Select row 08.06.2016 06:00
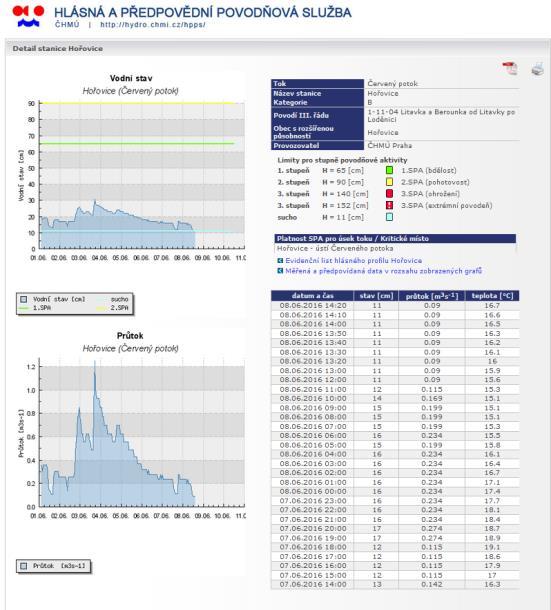 point(395,435)
